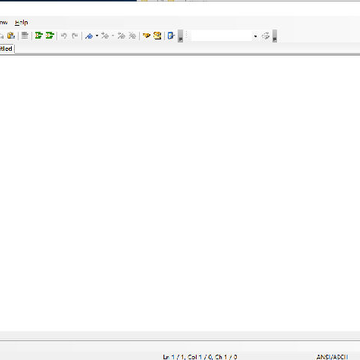
Task: Click the first grayed-out icon after blue arrow
Action: point(105,36)
